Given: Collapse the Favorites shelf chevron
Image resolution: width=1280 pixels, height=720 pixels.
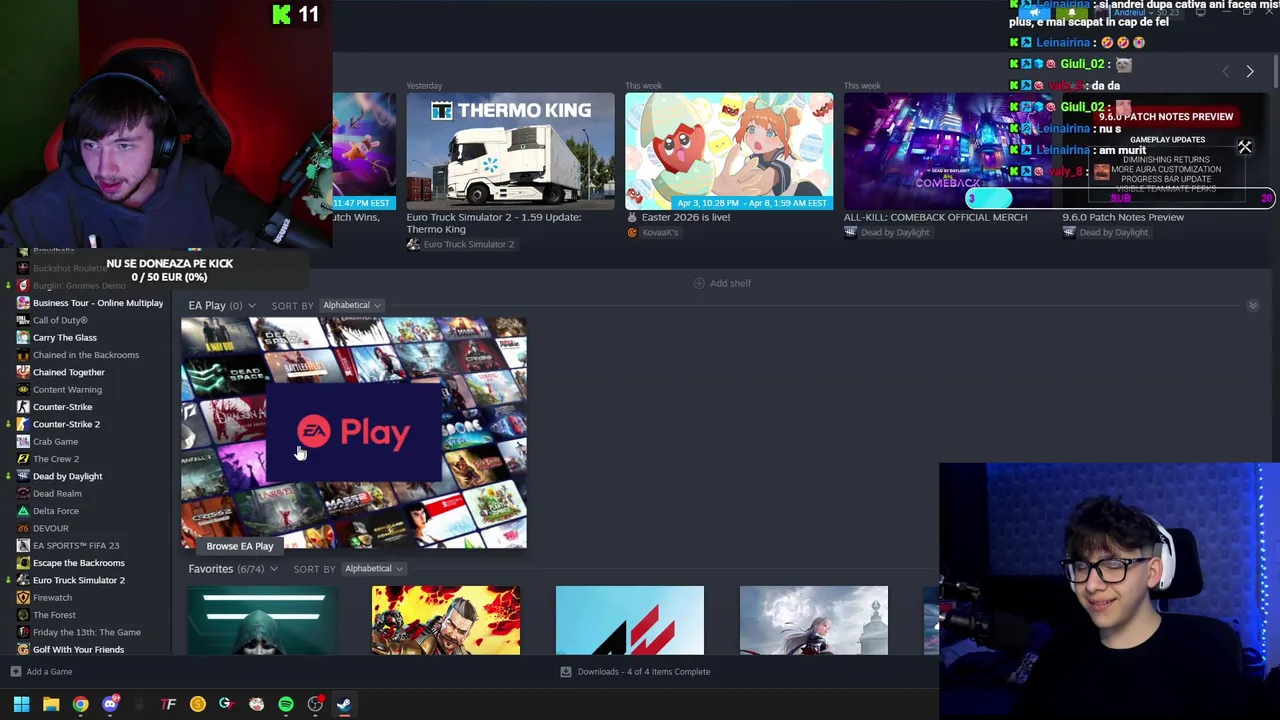Looking at the screenshot, I should (x=273, y=569).
